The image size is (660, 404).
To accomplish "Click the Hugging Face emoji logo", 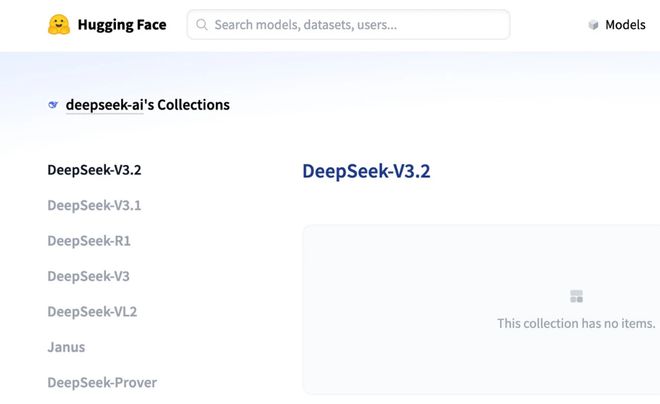I will click(x=59, y=25).
